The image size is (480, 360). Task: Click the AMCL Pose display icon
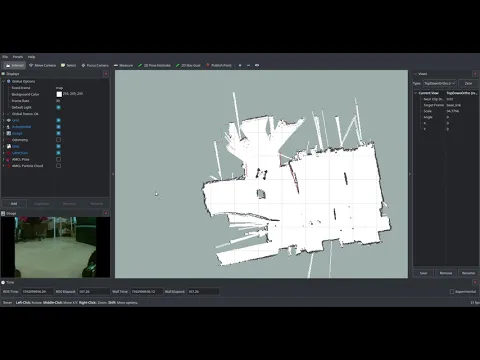[x=9, y=159]
